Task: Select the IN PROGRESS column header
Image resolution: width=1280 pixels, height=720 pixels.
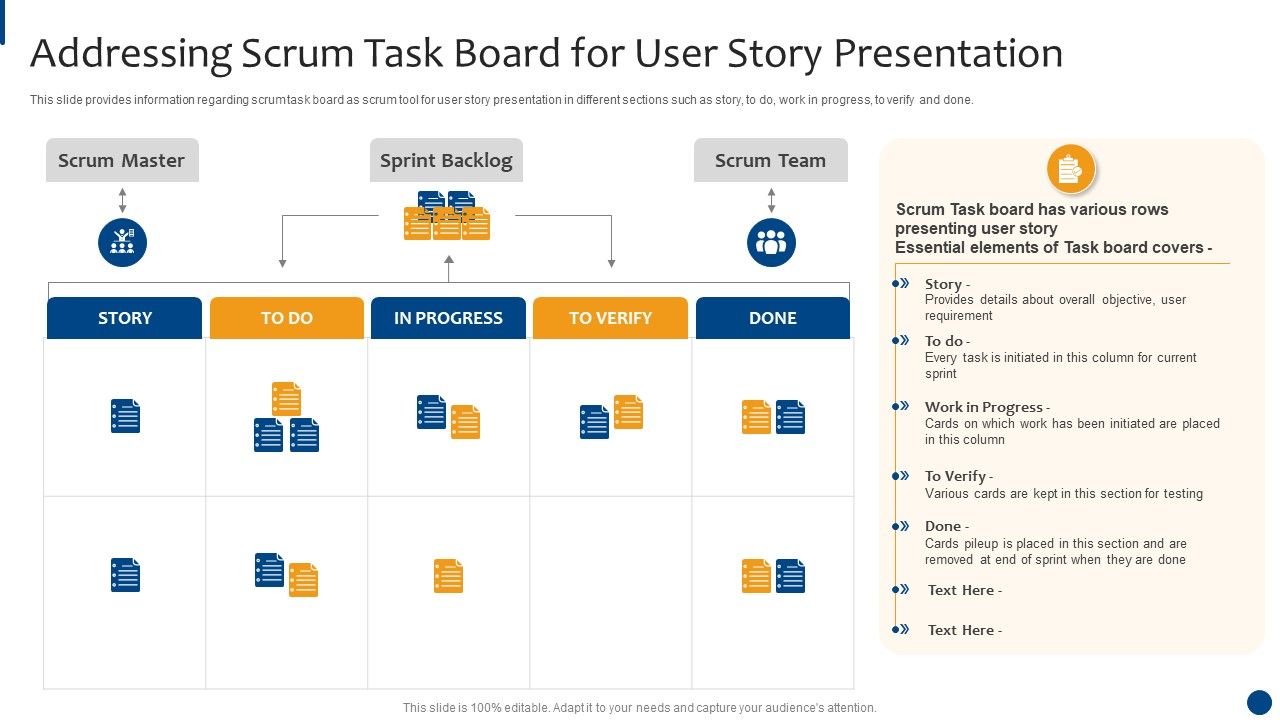Action: pos(448,318)
